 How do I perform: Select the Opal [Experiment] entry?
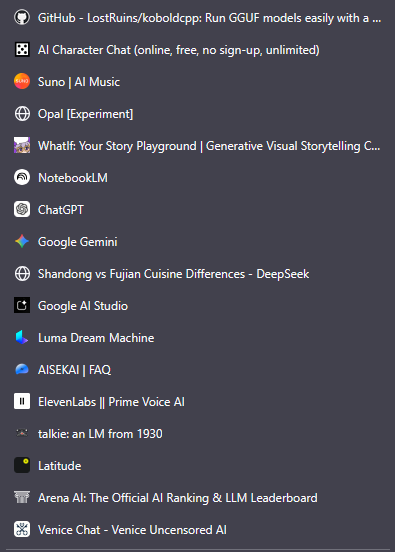(x=198, y=114)
